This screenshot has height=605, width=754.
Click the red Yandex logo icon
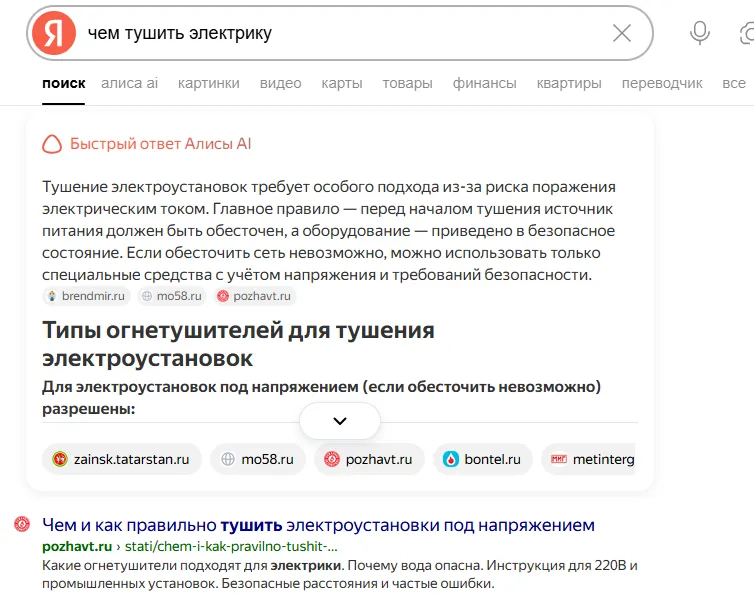[54, 33]
